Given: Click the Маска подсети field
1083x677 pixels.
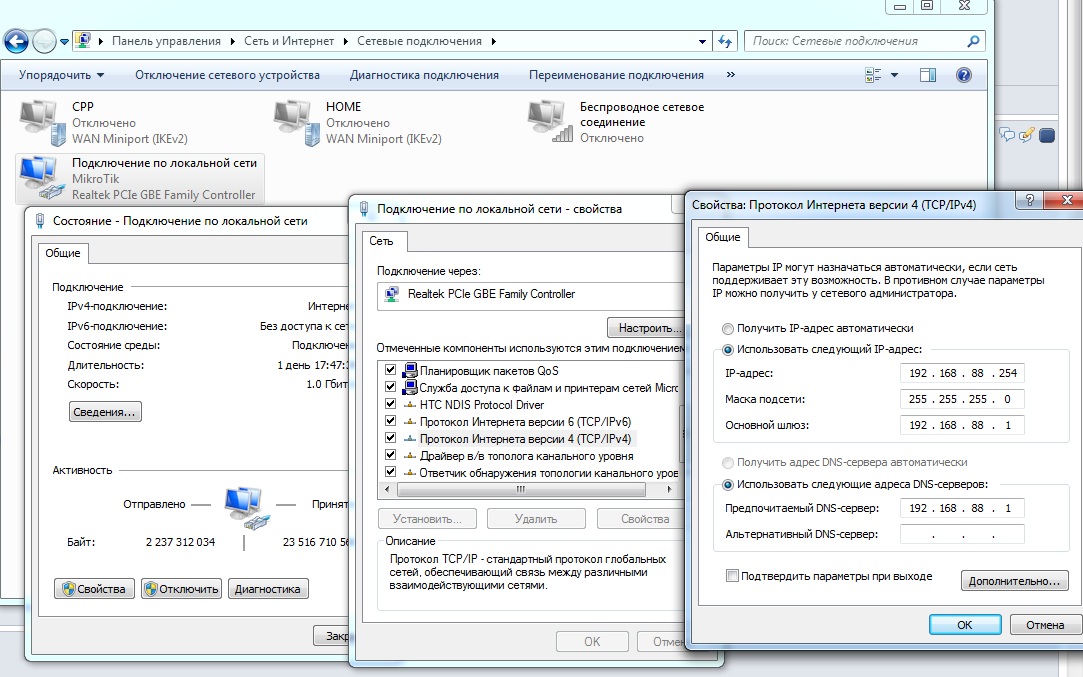Looking at the screenshot, I should click(x=962, y=399).
